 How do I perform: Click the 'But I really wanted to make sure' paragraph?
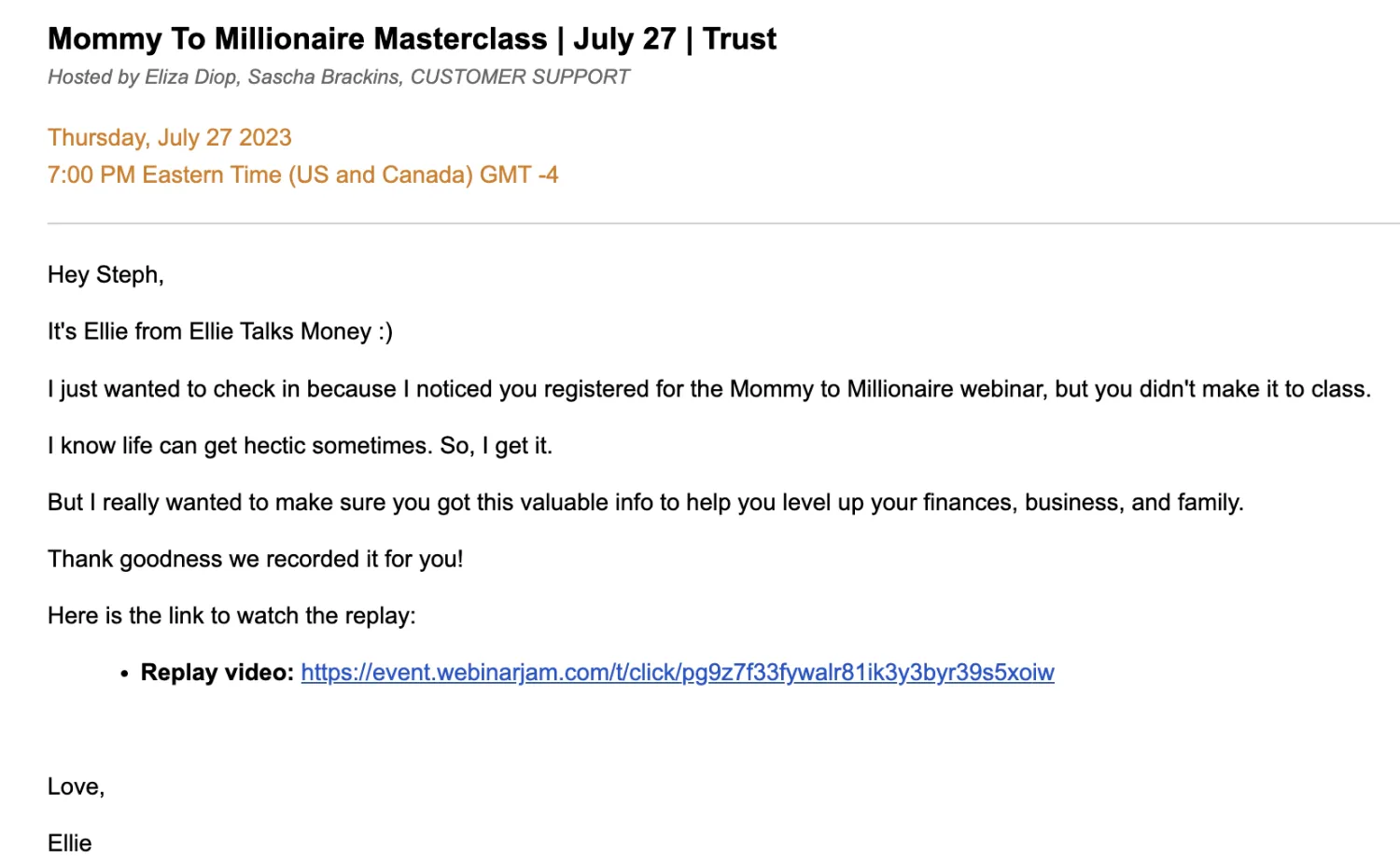[x=644, y=503]
